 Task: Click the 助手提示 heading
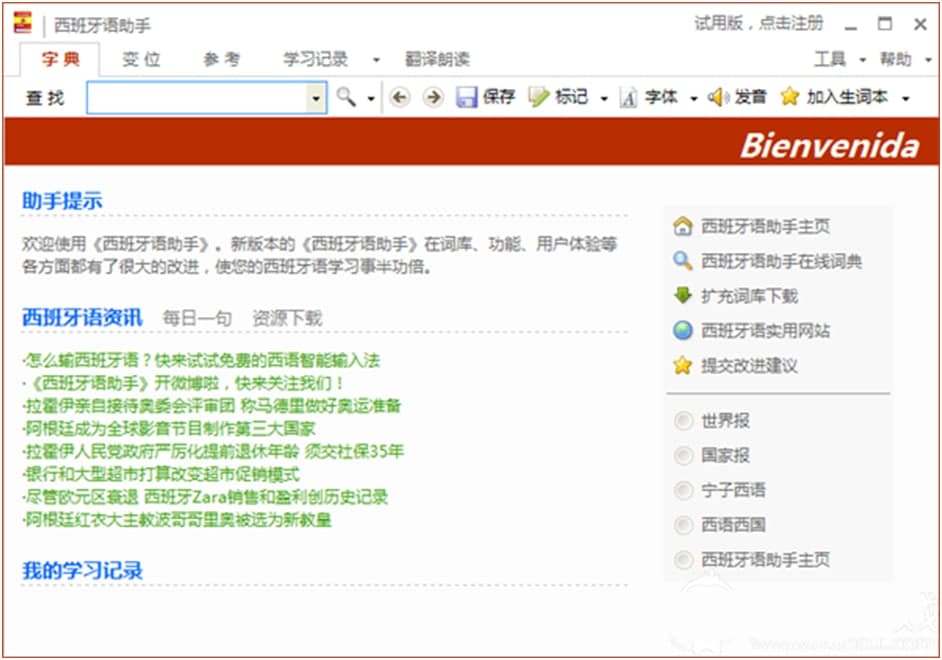[62, 201]
